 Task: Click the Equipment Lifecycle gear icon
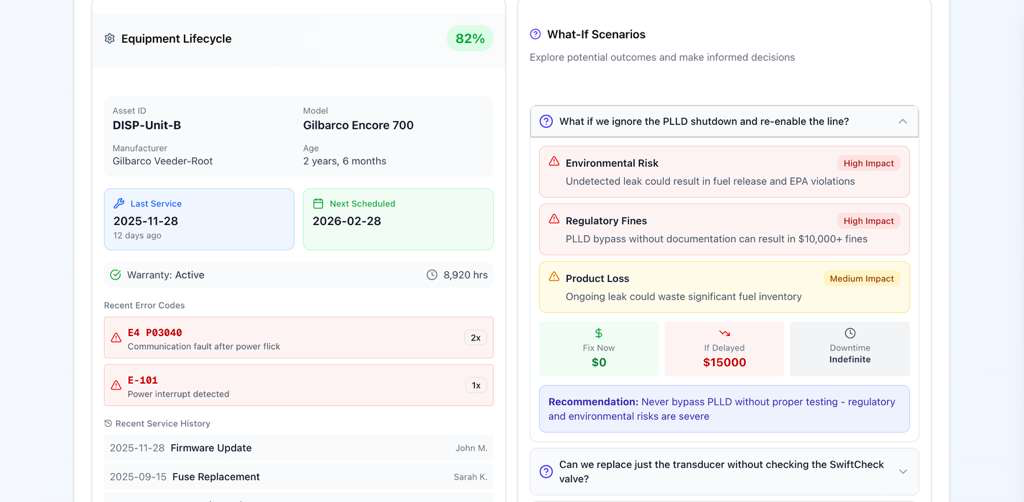tap(110, 39)
